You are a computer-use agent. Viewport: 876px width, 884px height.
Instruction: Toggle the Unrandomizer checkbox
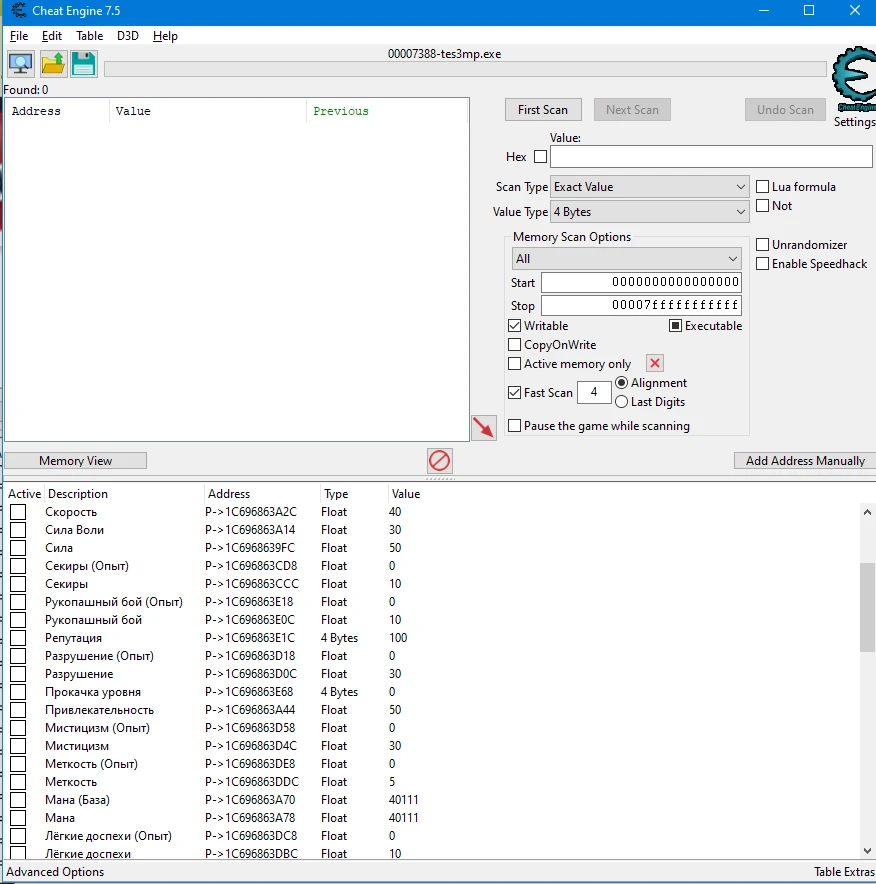[x=762, y=244]
